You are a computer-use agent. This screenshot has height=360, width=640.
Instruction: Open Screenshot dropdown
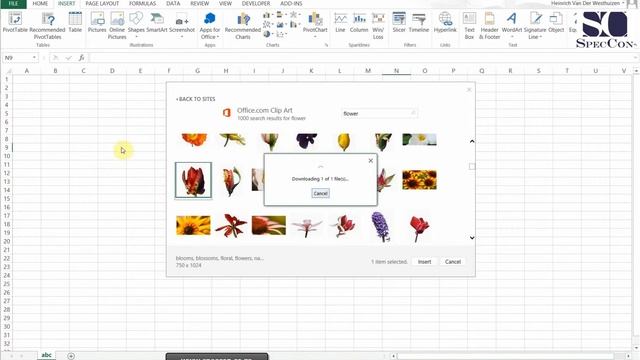pyautogui.click(x=182, y=24)
